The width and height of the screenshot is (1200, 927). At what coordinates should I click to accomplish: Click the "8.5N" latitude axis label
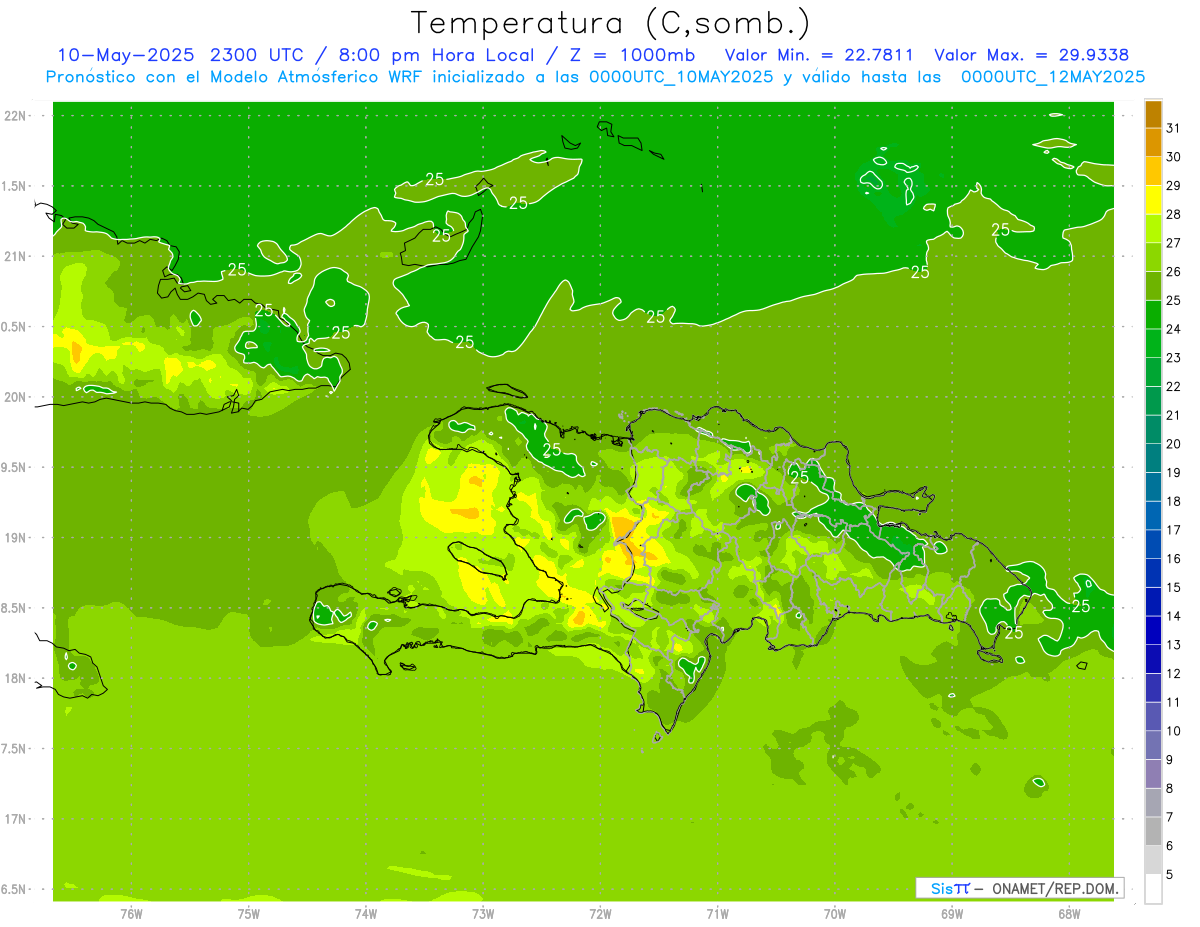(x=15, y=608)
